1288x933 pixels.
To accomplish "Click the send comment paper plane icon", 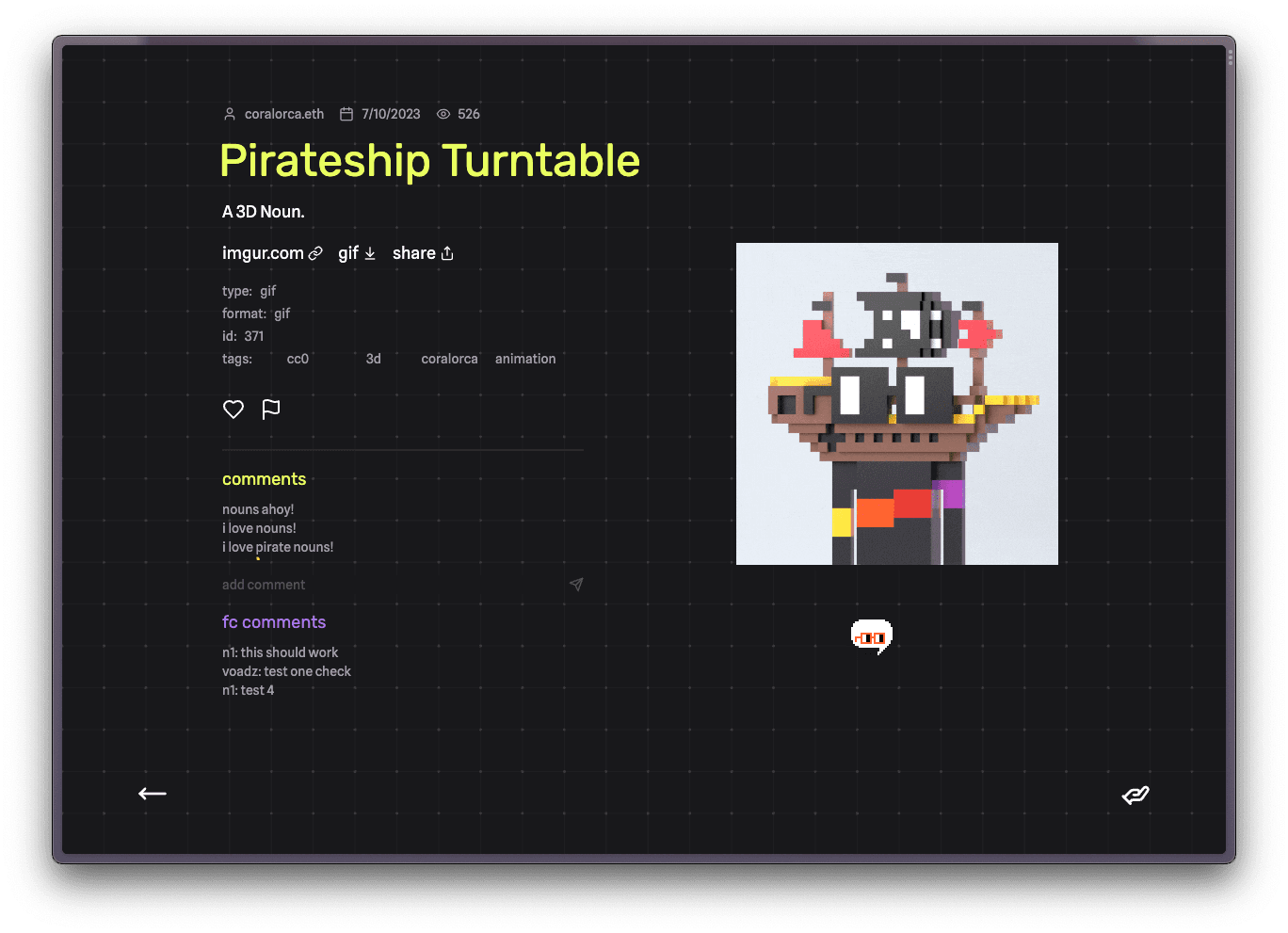I will click(576, 585).
